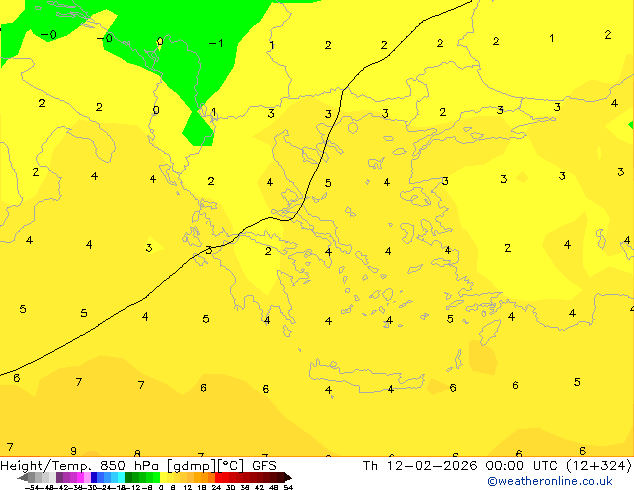Select the dark blue legend swatch
634x490 pixels.
pyautogui.click(x=94, y=477)
